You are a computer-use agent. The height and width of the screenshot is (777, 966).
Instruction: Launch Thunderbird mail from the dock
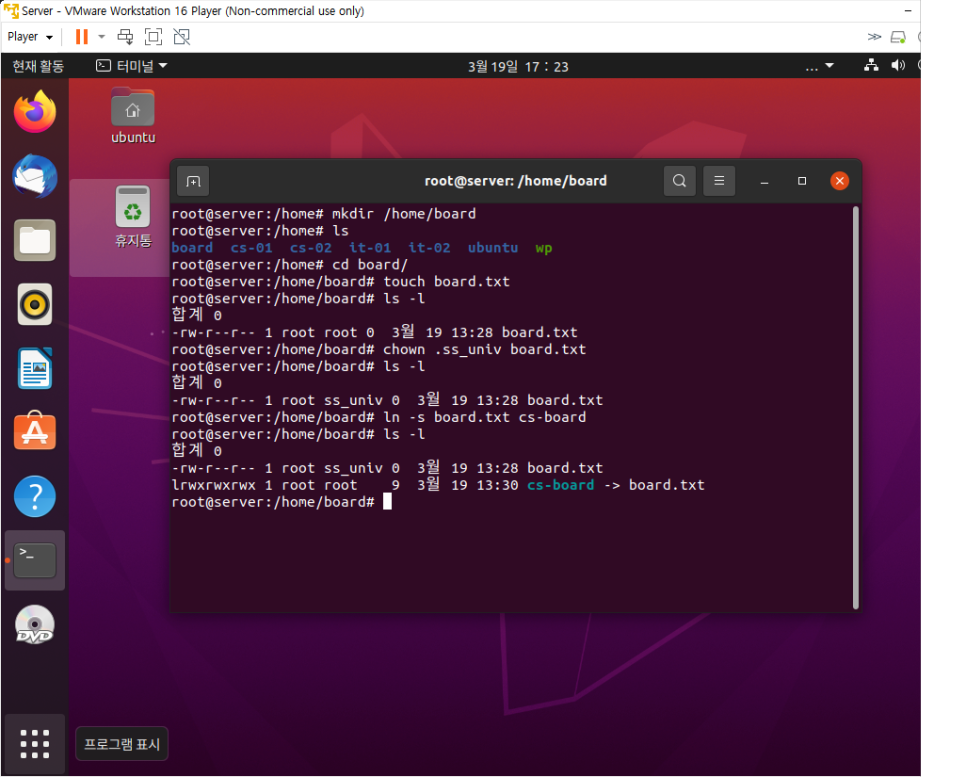pyautogui.click(x=35, y=176)
